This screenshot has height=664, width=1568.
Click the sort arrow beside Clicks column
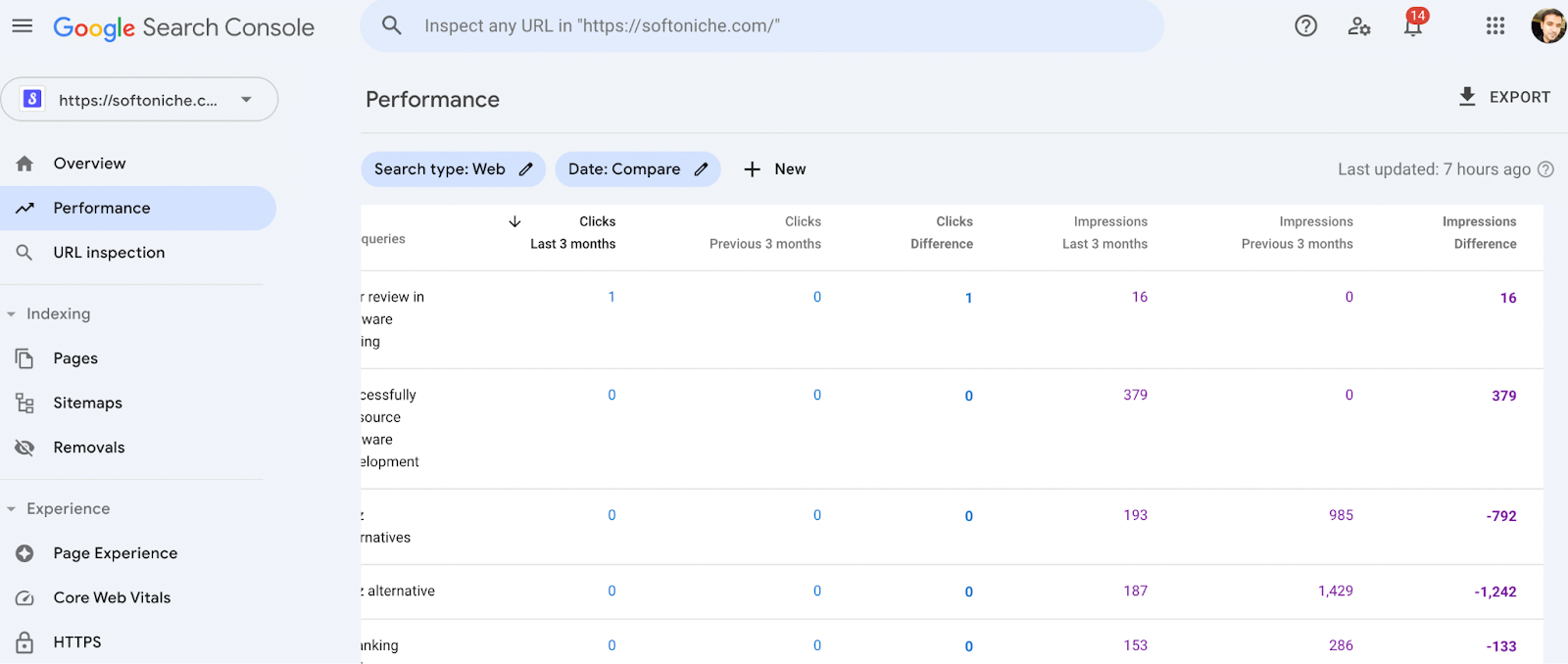(x=514, y=221)
